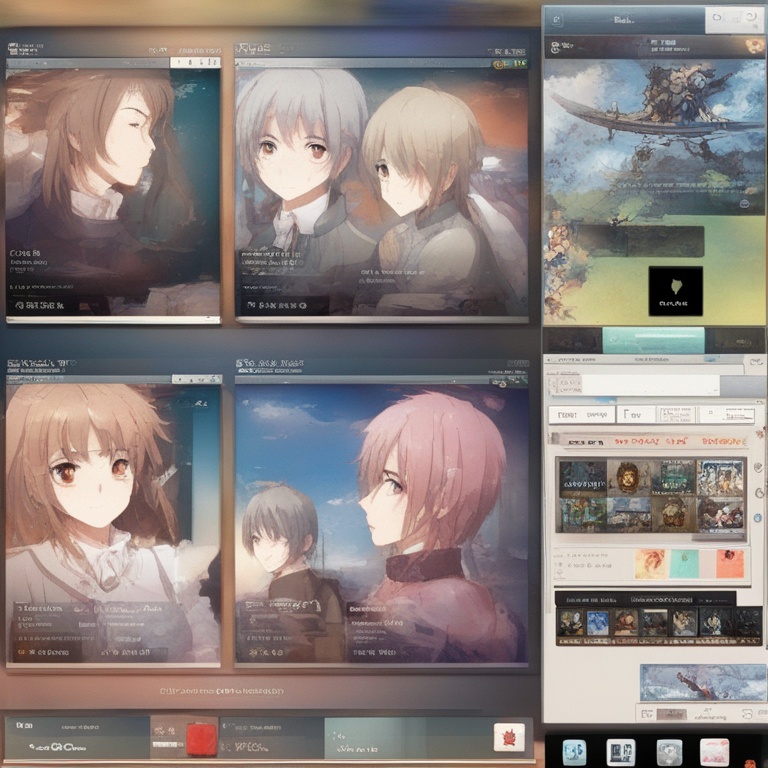
Task: Select the first dark-blue thumbnail in gallery grid
Action: (x=583, y=478)
